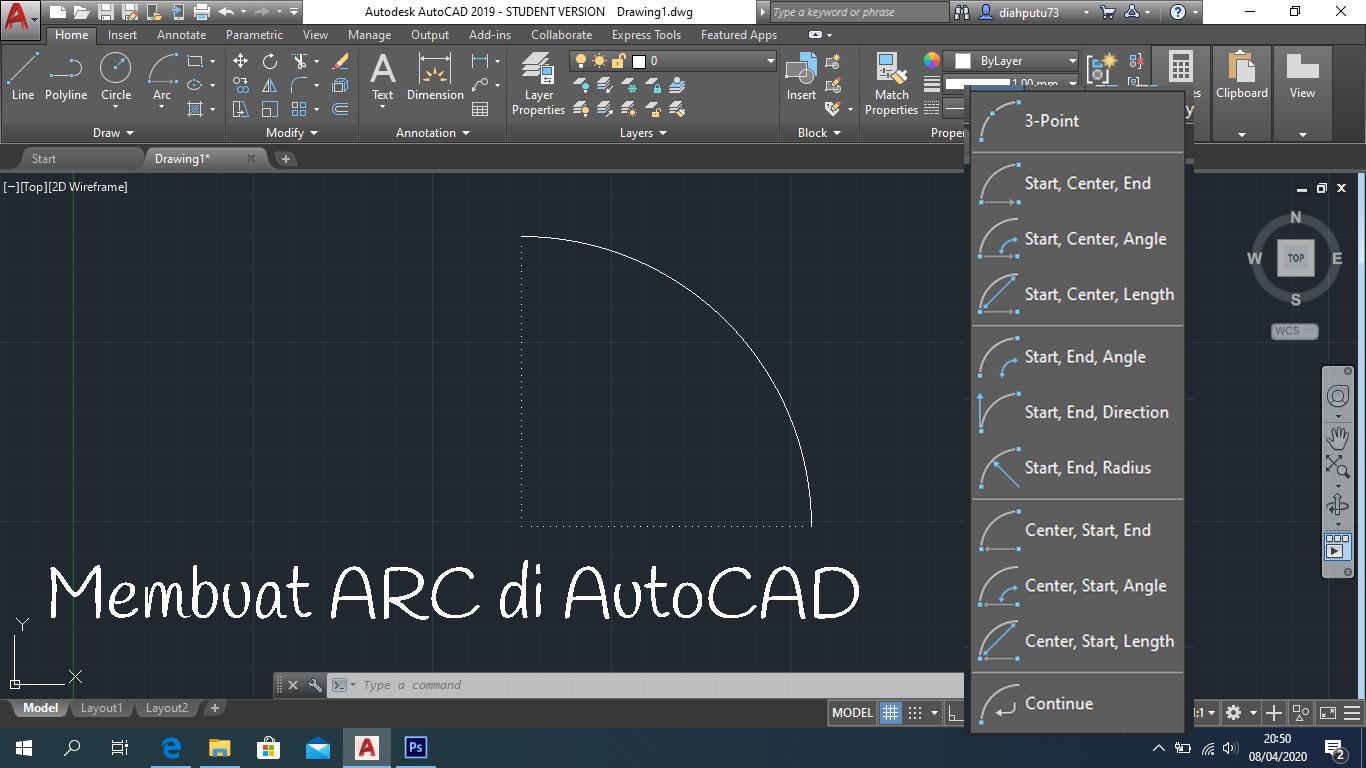1366x768 pixels.
Task: Toggle clean screen mode
Action: pos(1328,713)
